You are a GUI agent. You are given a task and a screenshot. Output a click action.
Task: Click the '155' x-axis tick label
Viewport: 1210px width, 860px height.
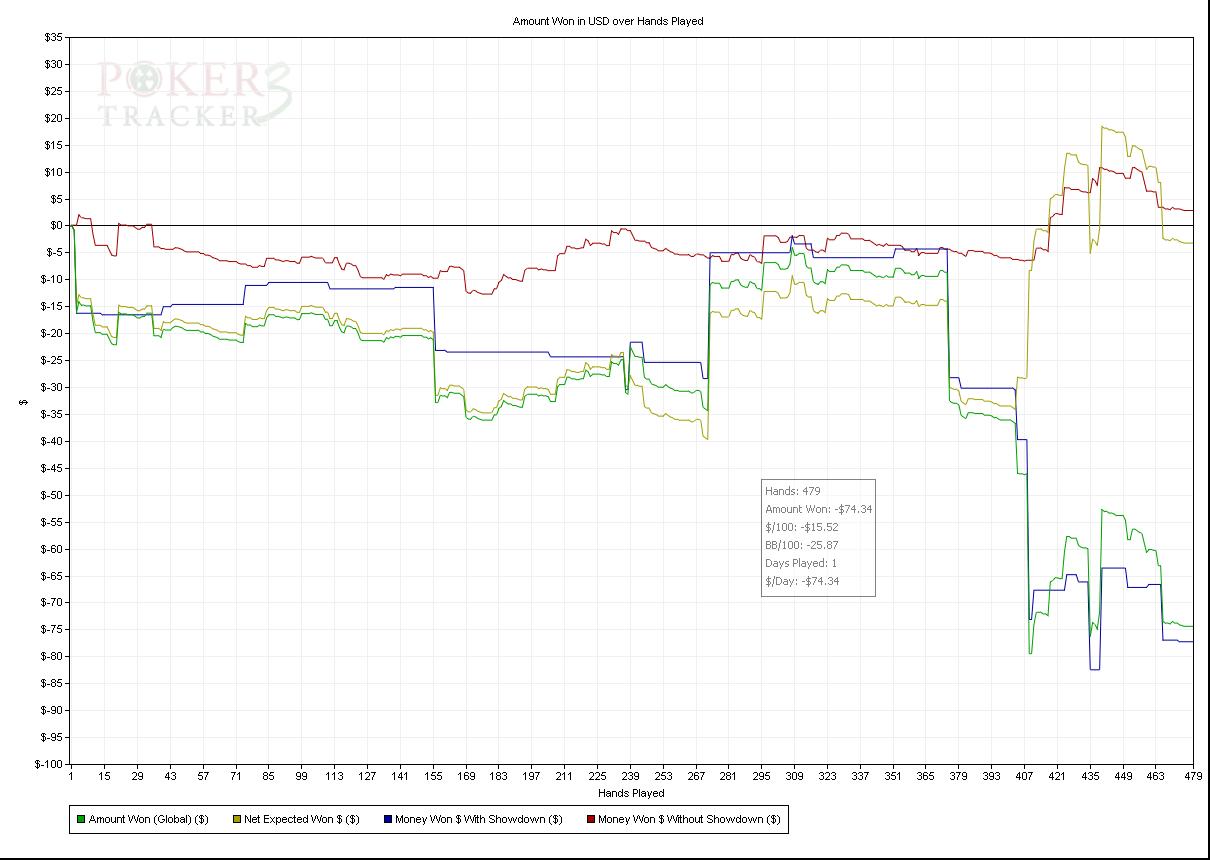tap(433, 776)
